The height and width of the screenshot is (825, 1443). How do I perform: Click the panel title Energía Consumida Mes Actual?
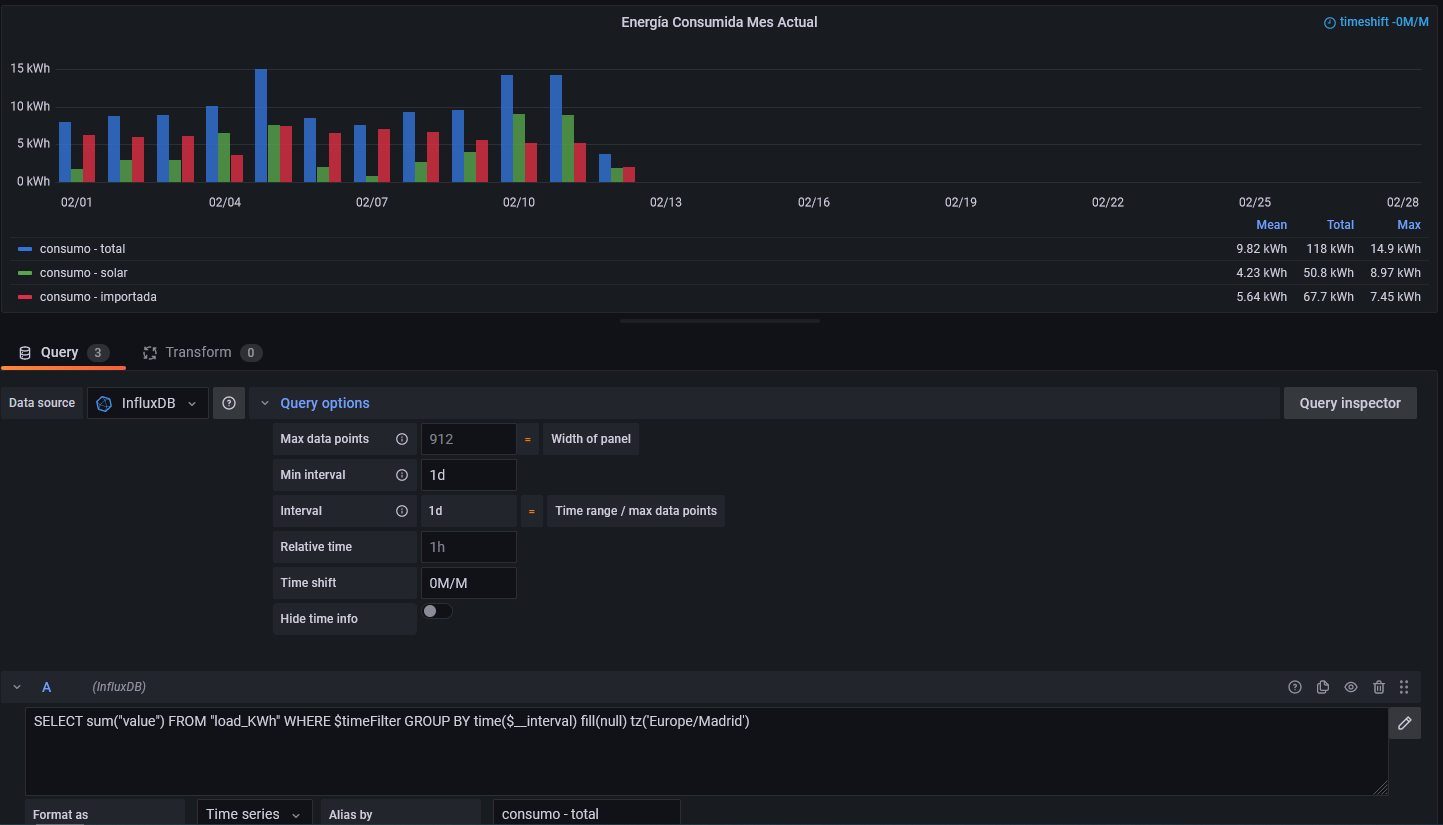click(720, 22)
